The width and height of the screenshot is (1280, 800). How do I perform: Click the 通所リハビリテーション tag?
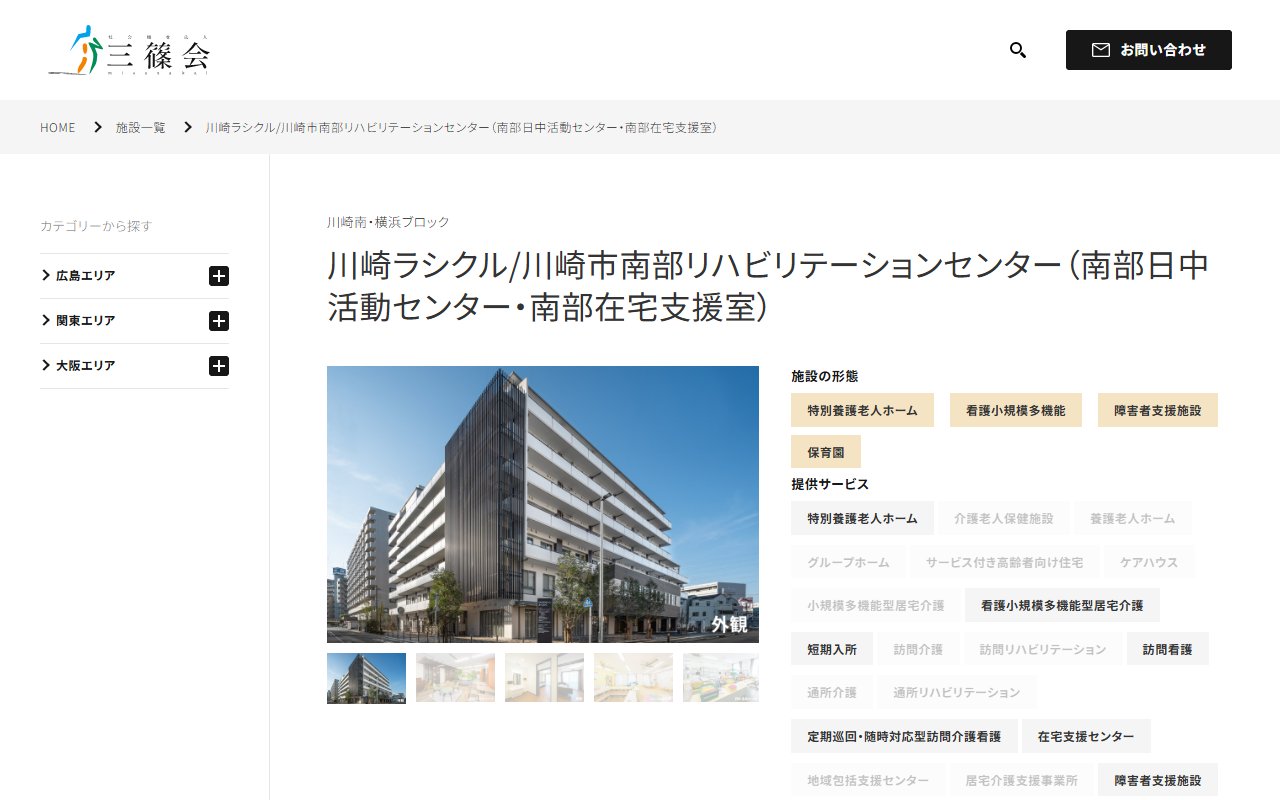957,692
